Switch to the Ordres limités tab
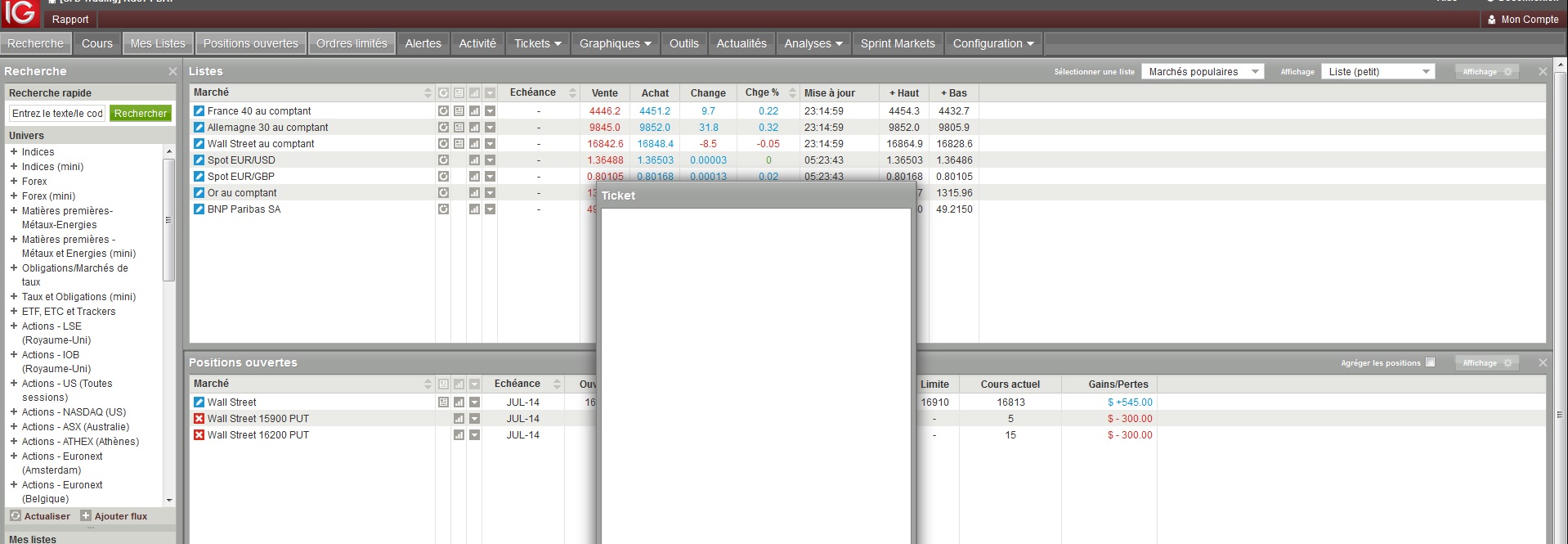The width and height of the screenshot is (1568, 544). click(352, 43)
